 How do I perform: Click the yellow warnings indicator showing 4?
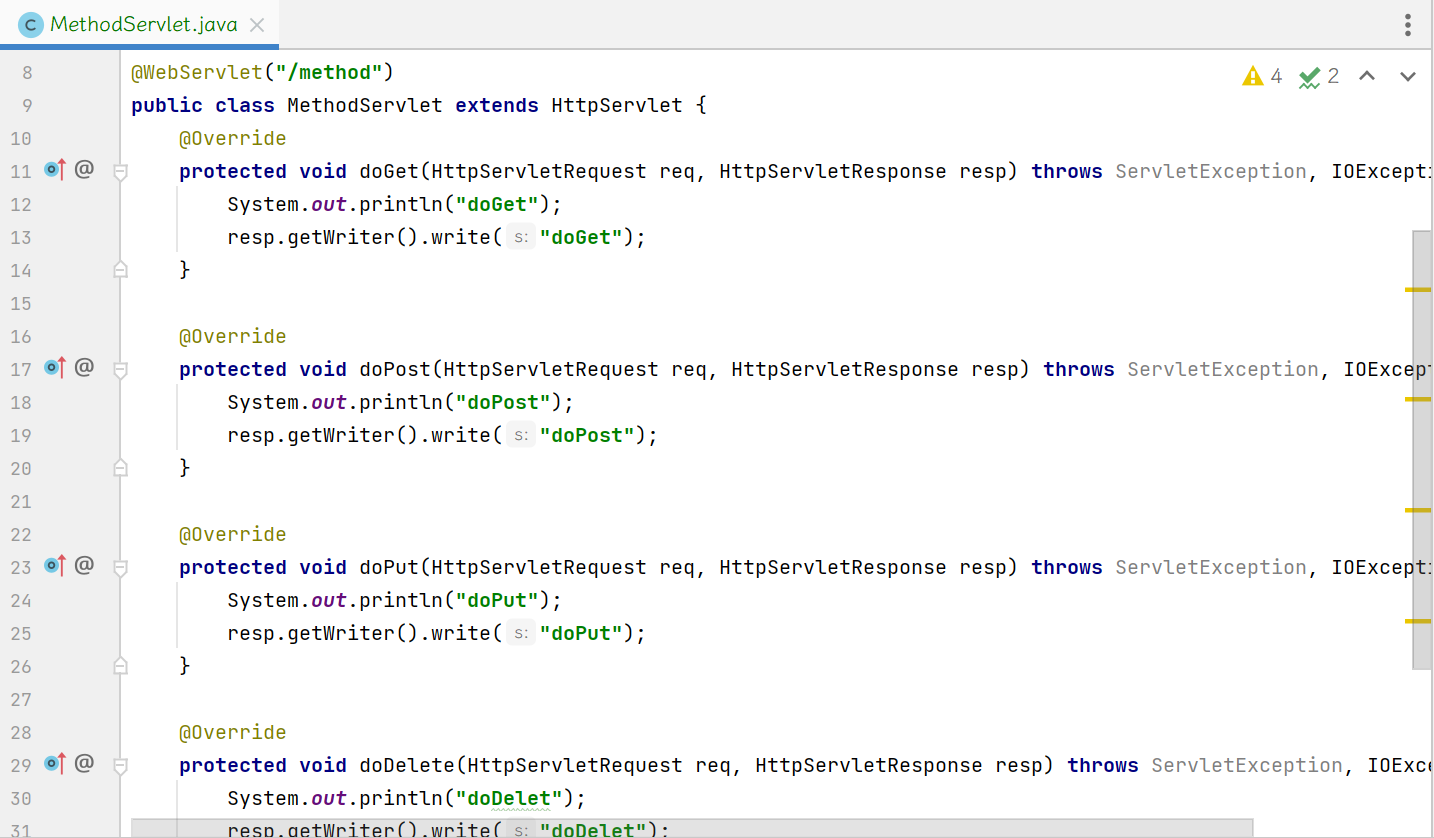coord(1262,76)
